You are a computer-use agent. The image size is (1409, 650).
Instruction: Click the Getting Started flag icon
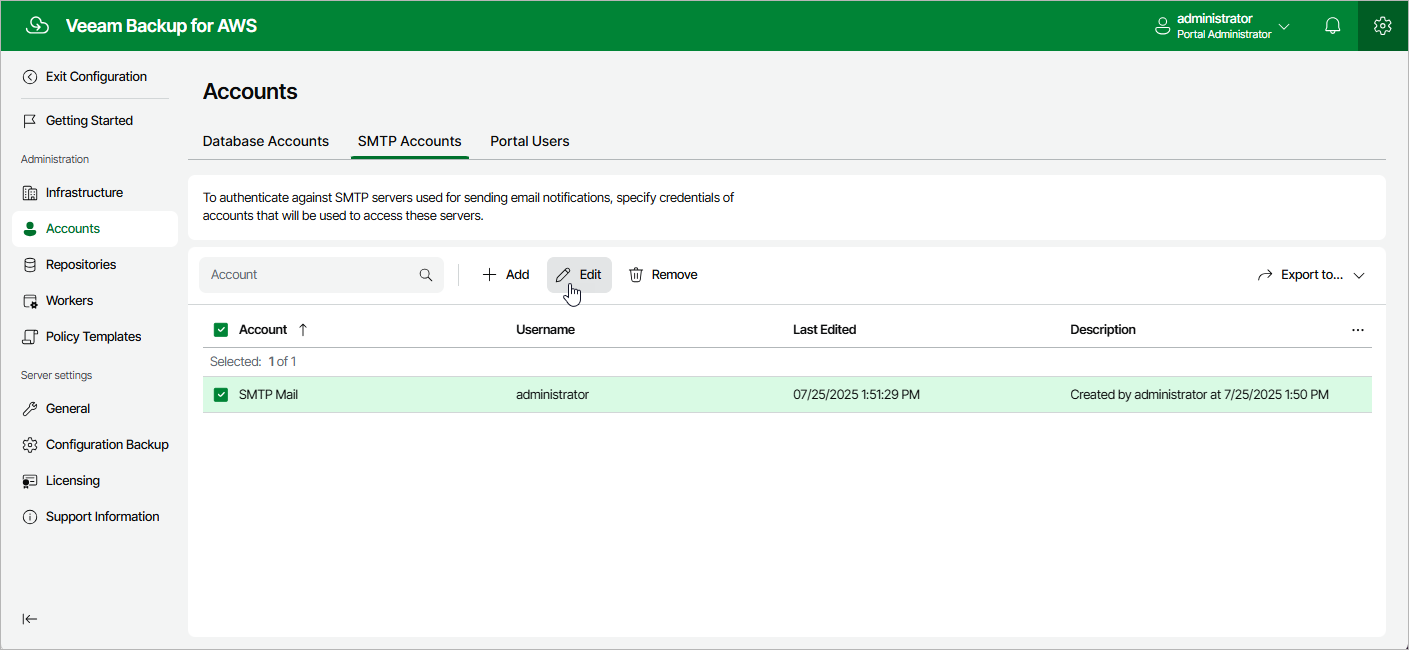tap(30, 121)
